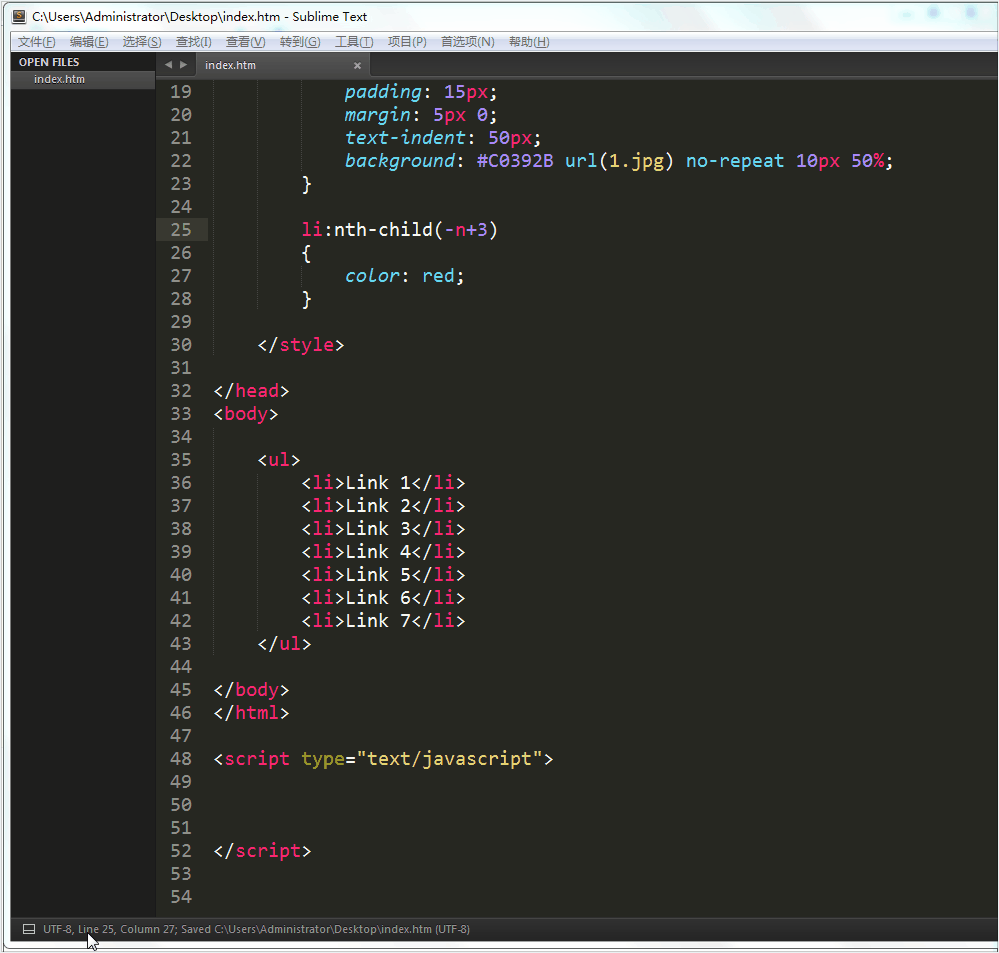Click the closing </body> tag
The height and width of the screenshot is (953, 999).
252,690
